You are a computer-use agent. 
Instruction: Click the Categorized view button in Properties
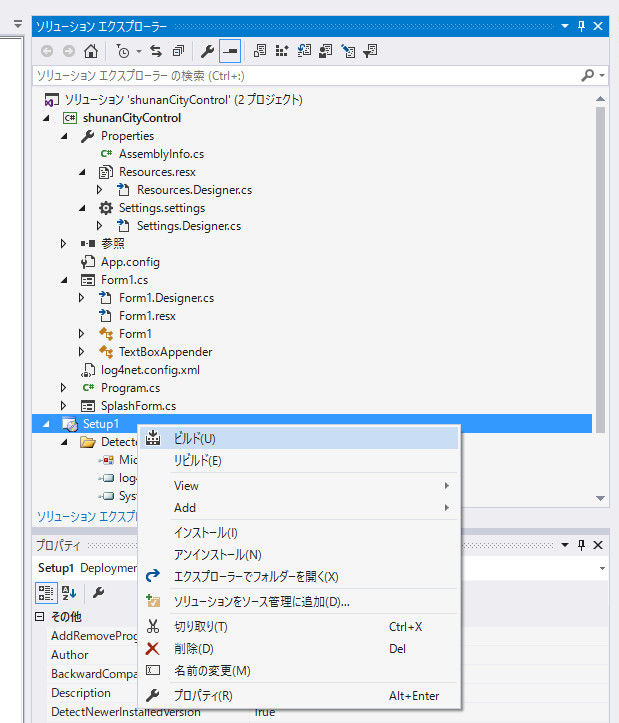46,593
